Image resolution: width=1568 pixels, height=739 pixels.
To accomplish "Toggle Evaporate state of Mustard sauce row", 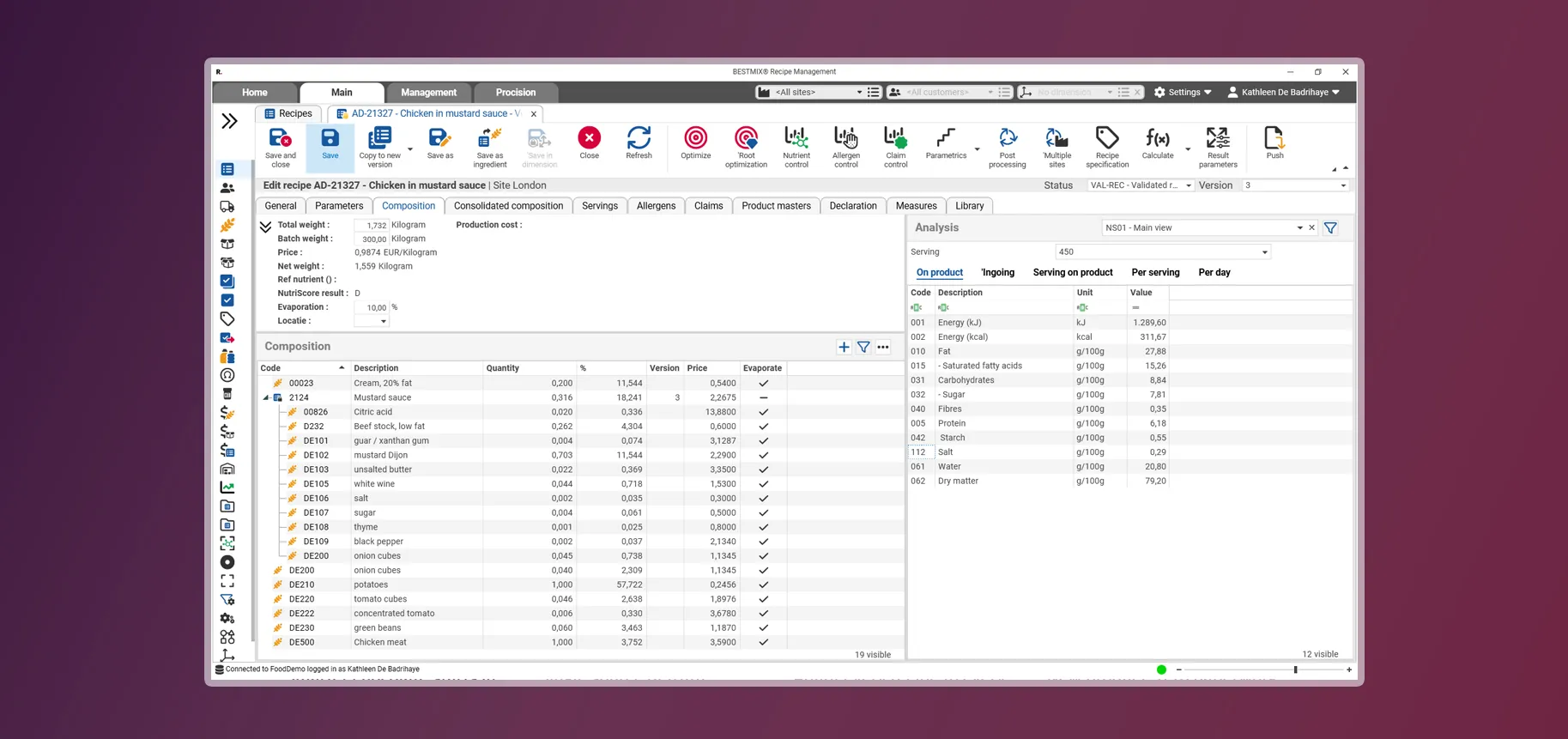I will click(763, 398).
